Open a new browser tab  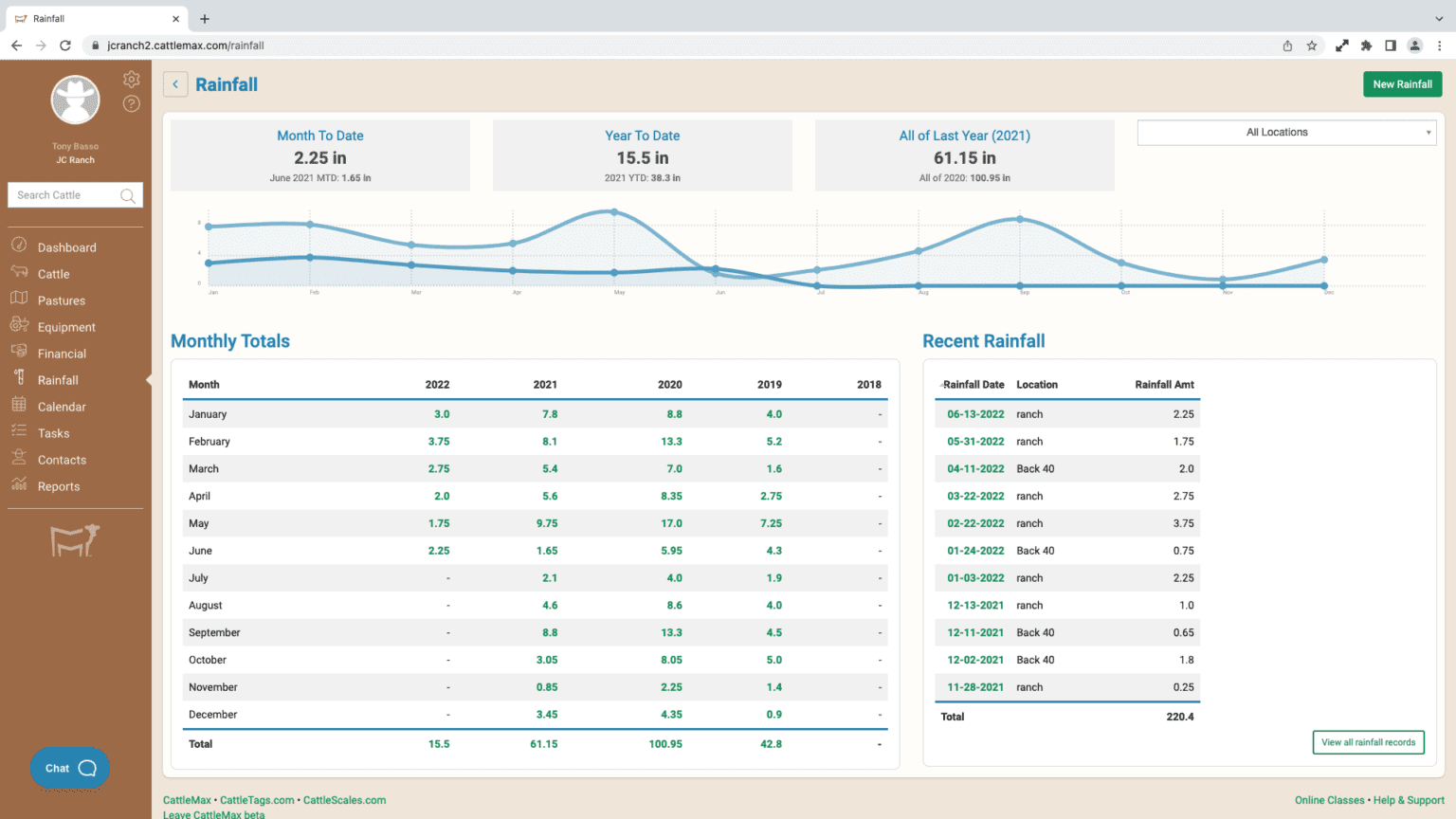(205, 18)
